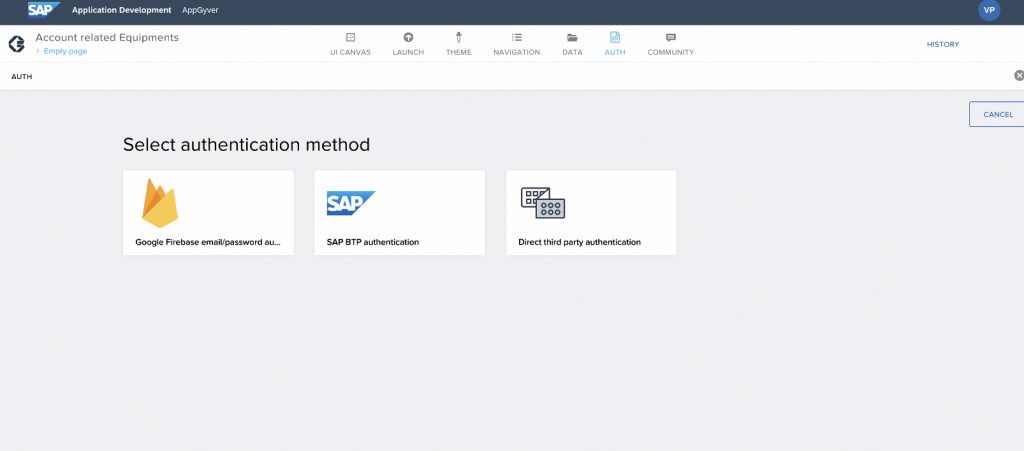Select the Auth tab
The width and height of the screenshot is (1024, 451).
[x=615, y=44]
